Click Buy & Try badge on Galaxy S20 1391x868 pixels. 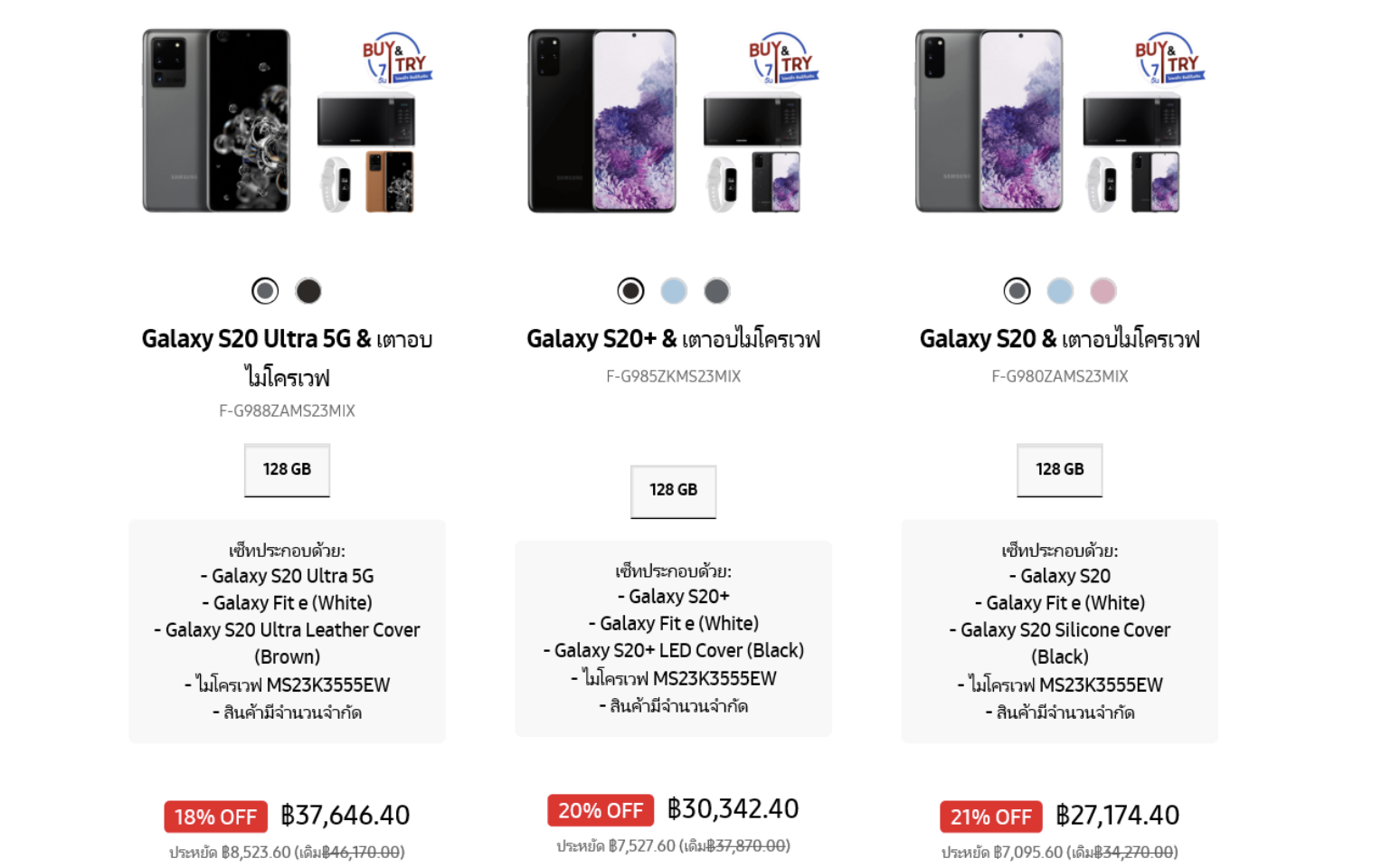(1169, 59)
